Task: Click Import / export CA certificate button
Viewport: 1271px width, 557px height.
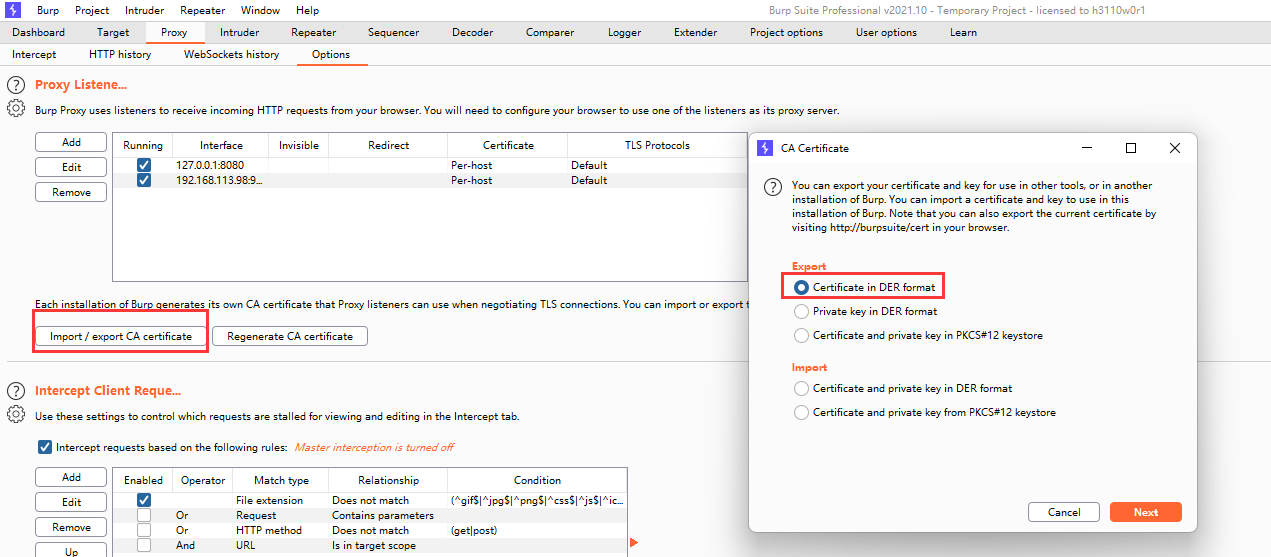Action: (x=121, y=336)
